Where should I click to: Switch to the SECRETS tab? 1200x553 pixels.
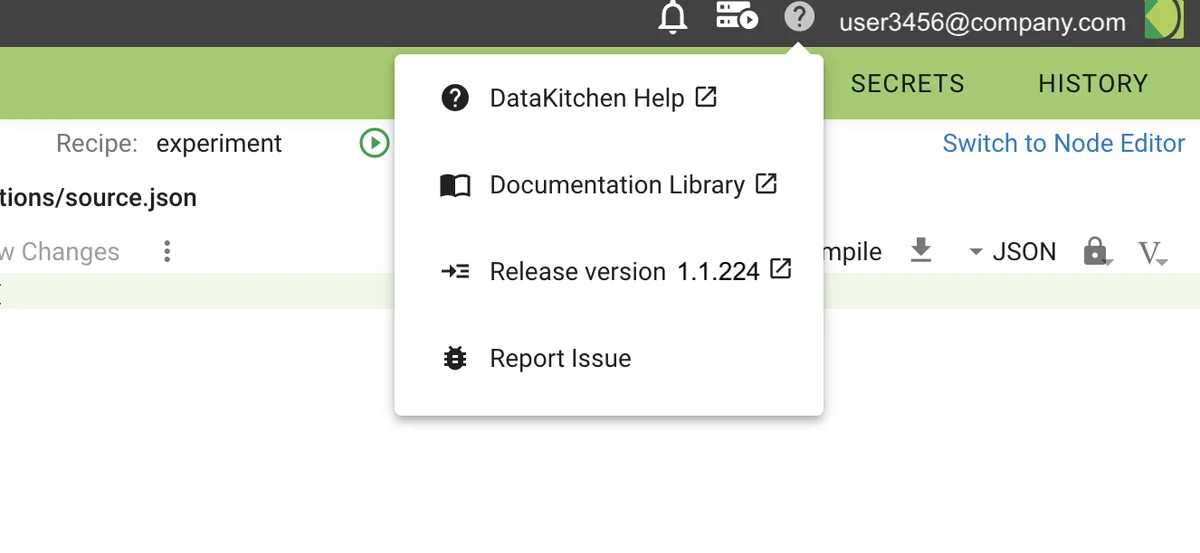pyautogui.click(x=907, y=84)
